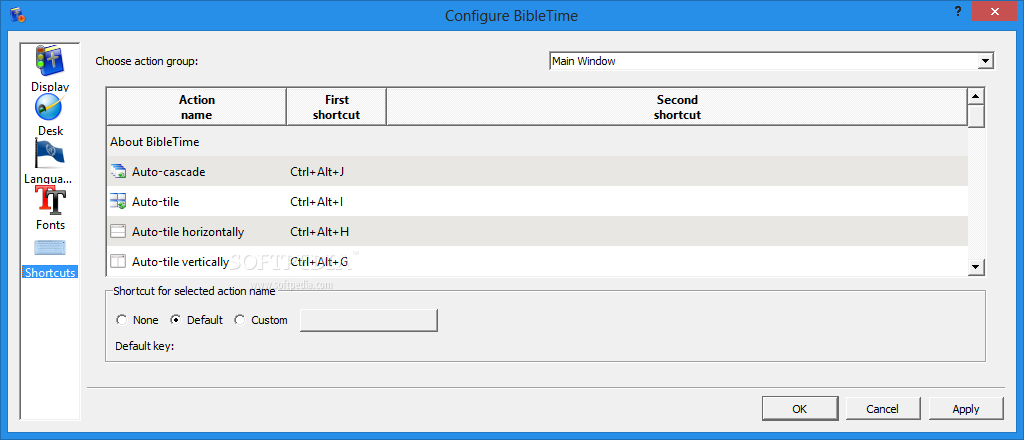The height and width of the screenshot is (440, 1024).
Task: Sort by the Second shortcut column header
Action: (677, 107)
